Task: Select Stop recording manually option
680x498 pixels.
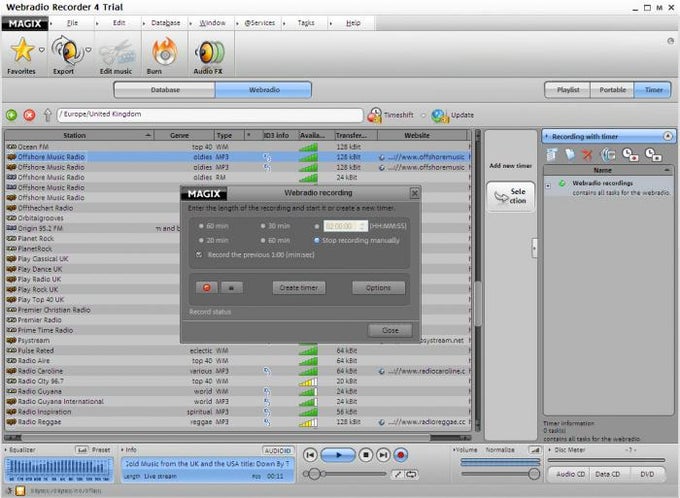Action: pos(317,240)
